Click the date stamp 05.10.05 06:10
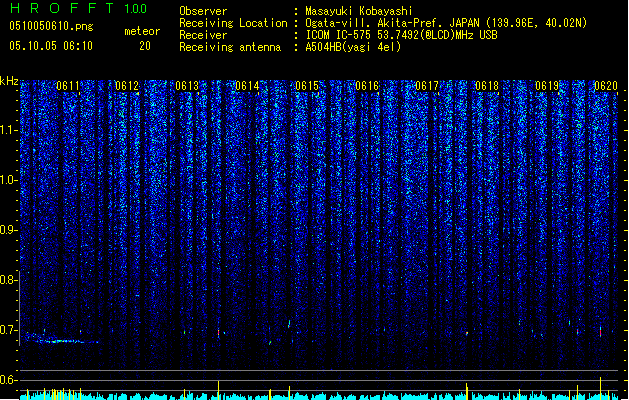The image size is (629, 400). point(51,46)
